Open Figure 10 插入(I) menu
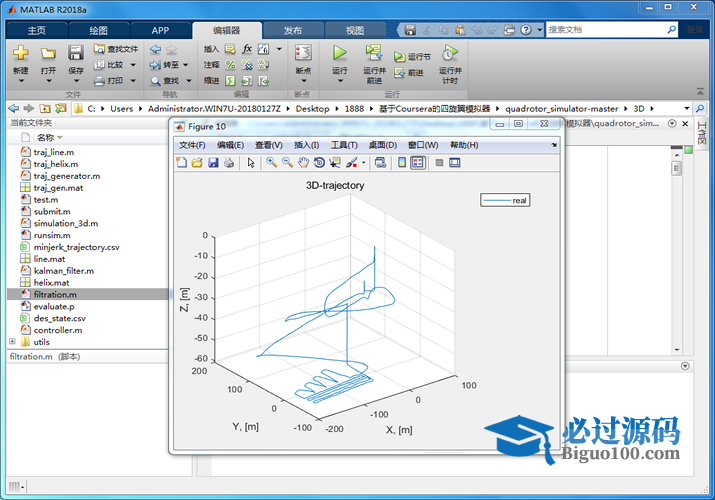The image size is (715, 500). pyautogui.click(x=306, y=145)
